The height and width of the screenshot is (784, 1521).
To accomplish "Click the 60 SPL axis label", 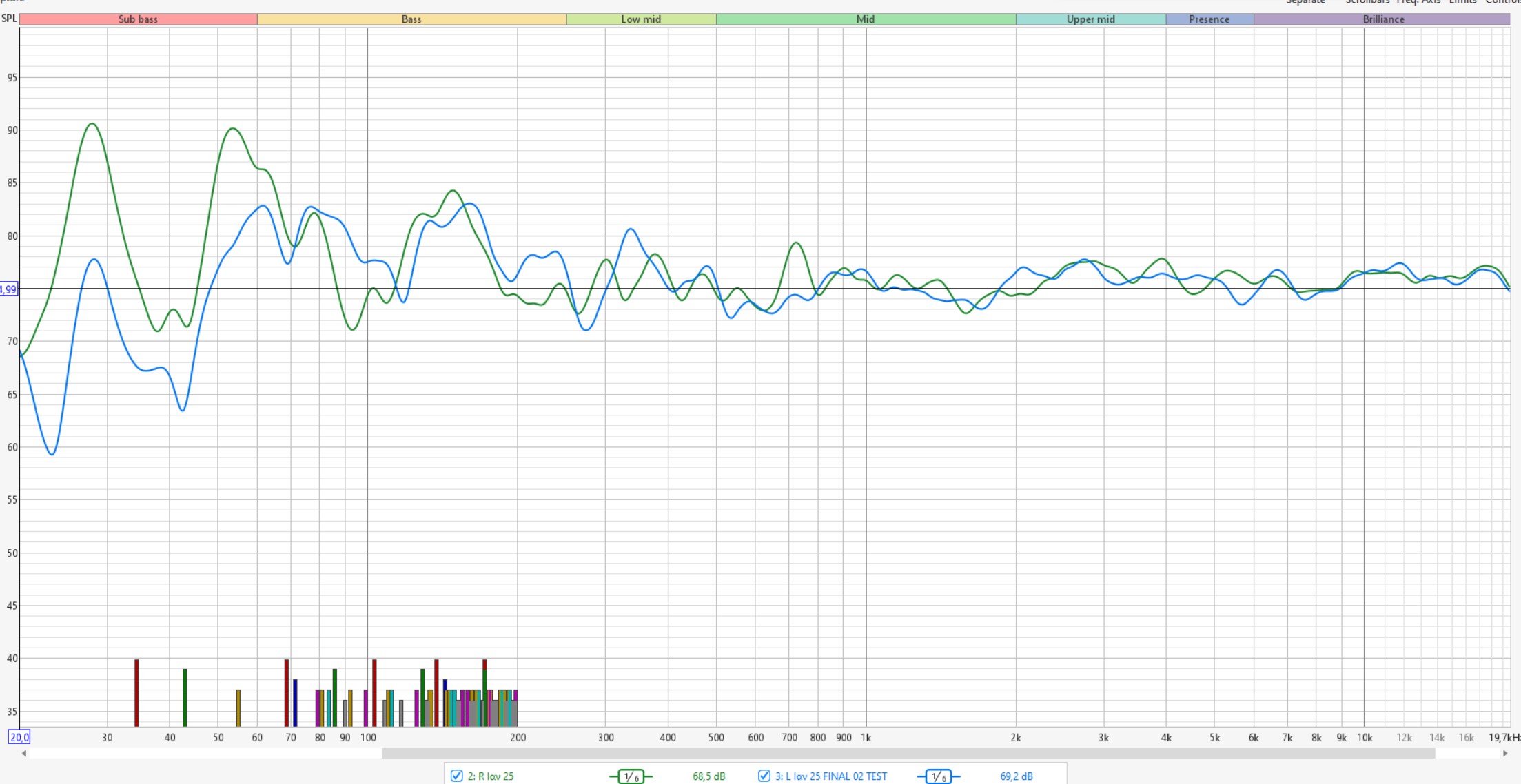I will (x=12, y=447).
